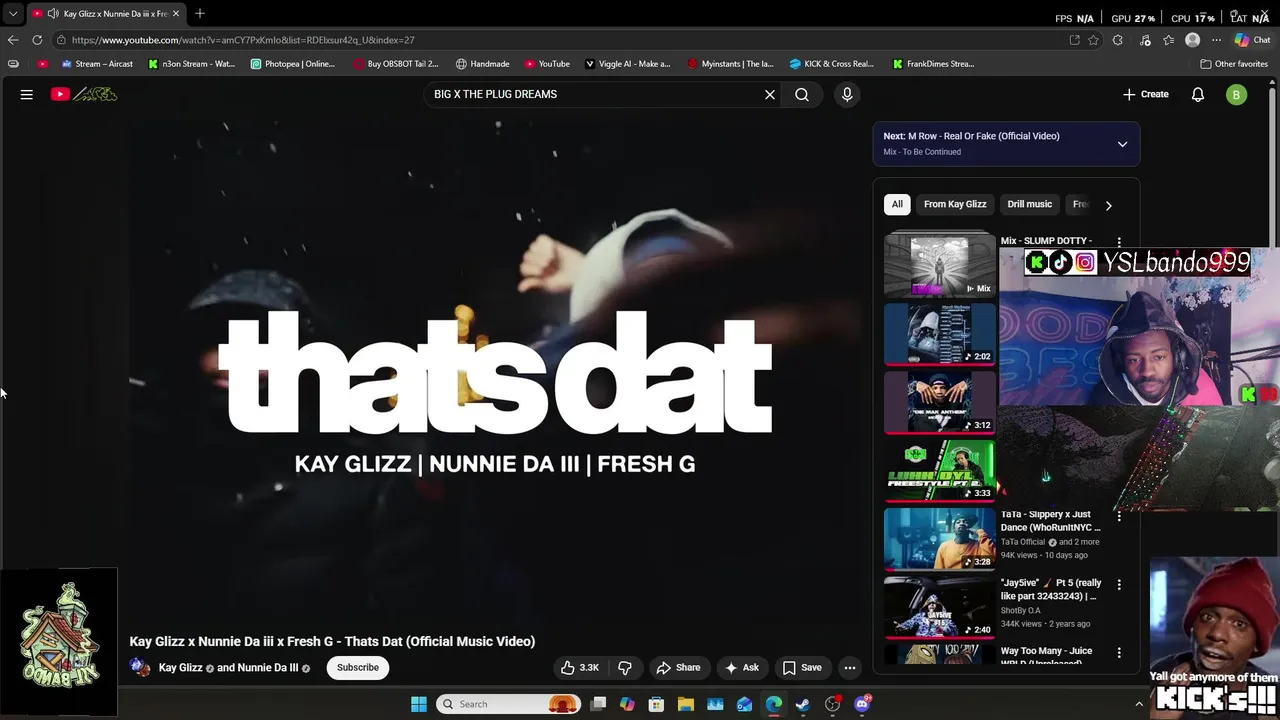Screen dimensions: 1280x720
Task: Close the Kay Glizz browser tab
Action: tap(176, 14)
